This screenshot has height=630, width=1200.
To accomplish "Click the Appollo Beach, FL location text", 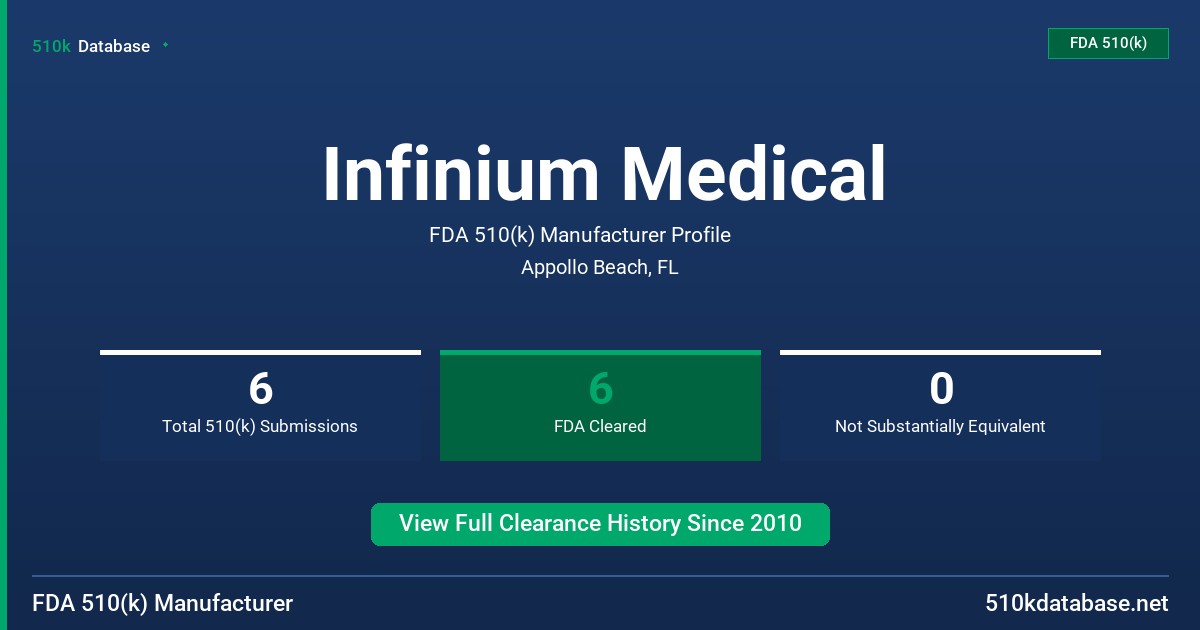I will (x=600, y=268).
